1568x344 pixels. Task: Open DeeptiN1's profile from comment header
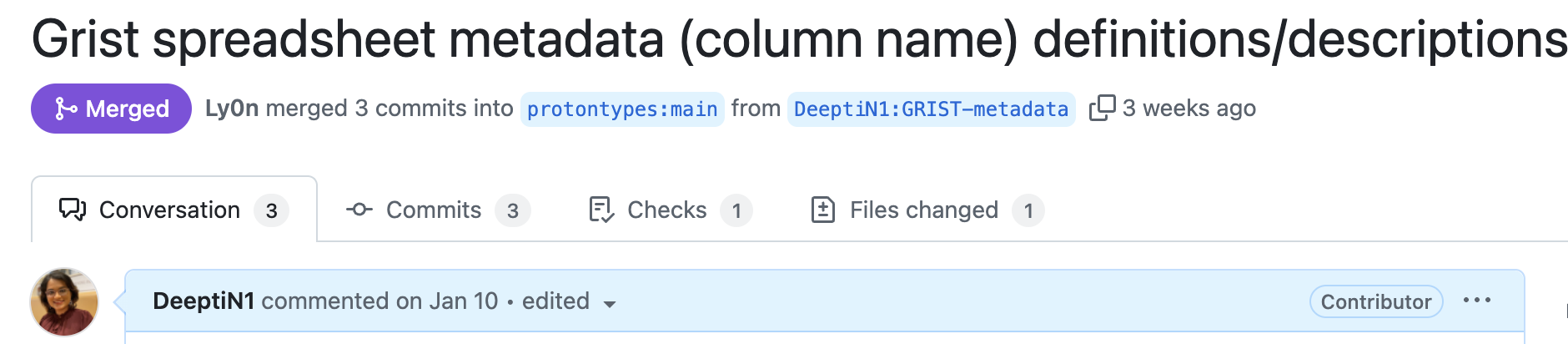click(x=204, y=301)
